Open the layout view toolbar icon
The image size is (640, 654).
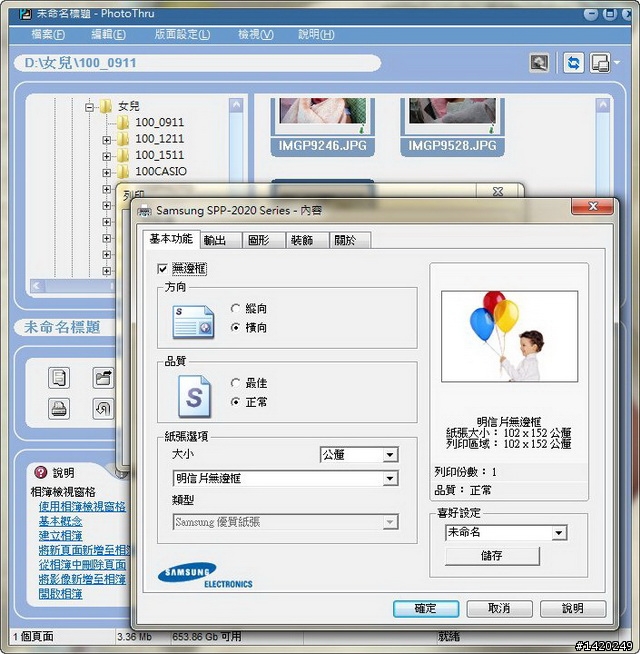(600, 63)
